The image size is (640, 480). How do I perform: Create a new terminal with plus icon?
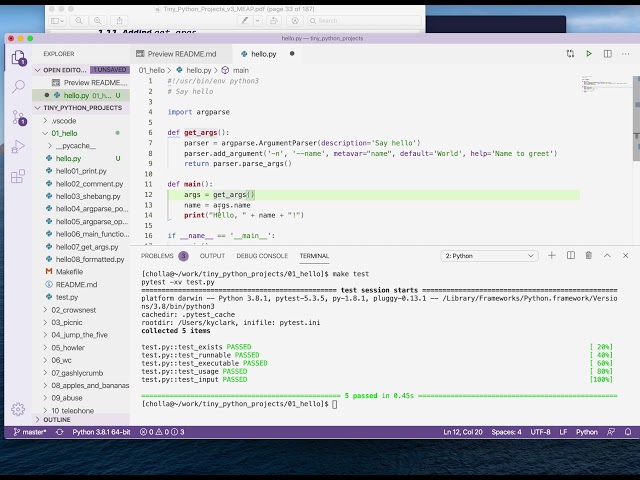pos(551,256)
